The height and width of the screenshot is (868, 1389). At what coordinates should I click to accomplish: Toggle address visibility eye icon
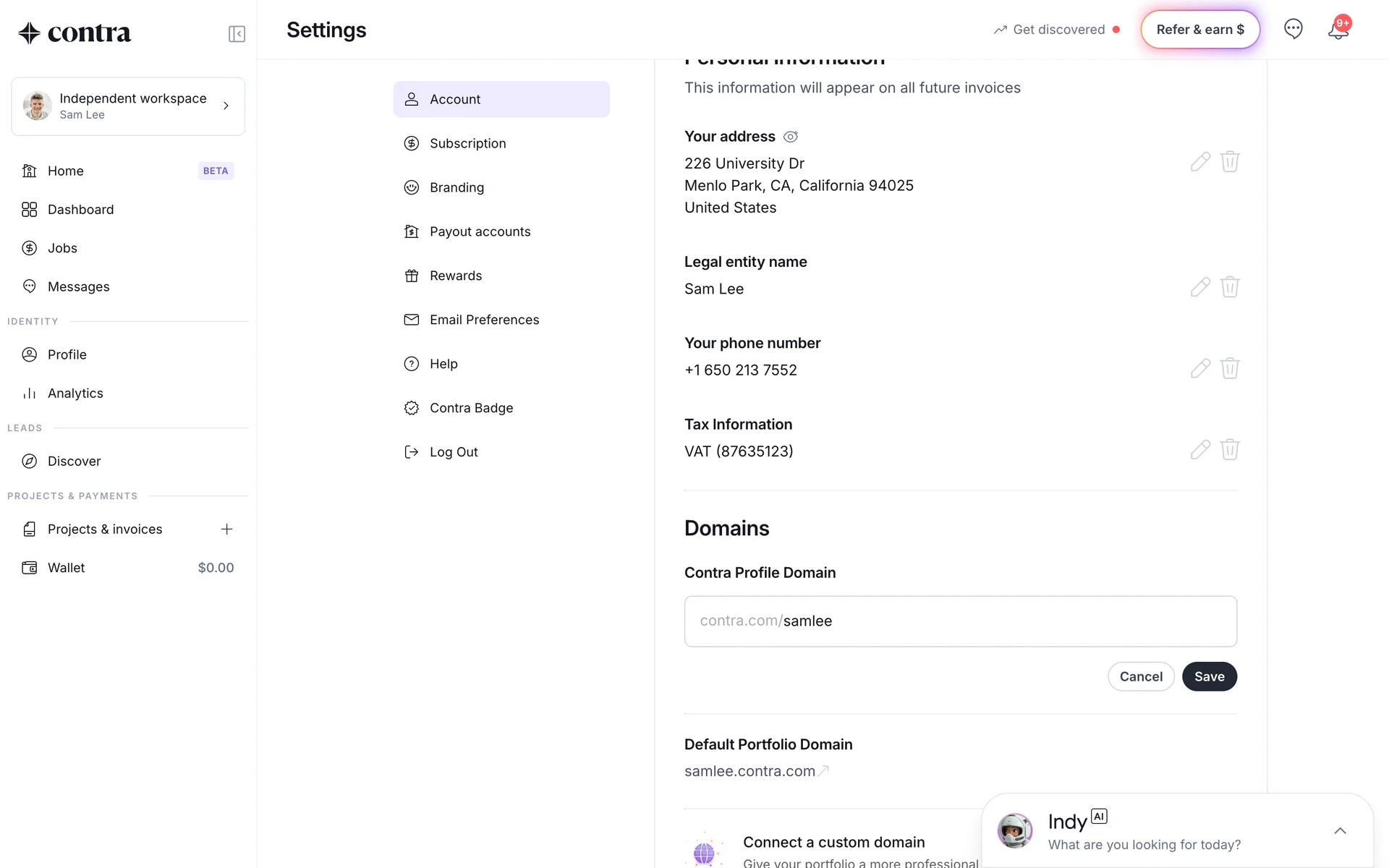791,137
